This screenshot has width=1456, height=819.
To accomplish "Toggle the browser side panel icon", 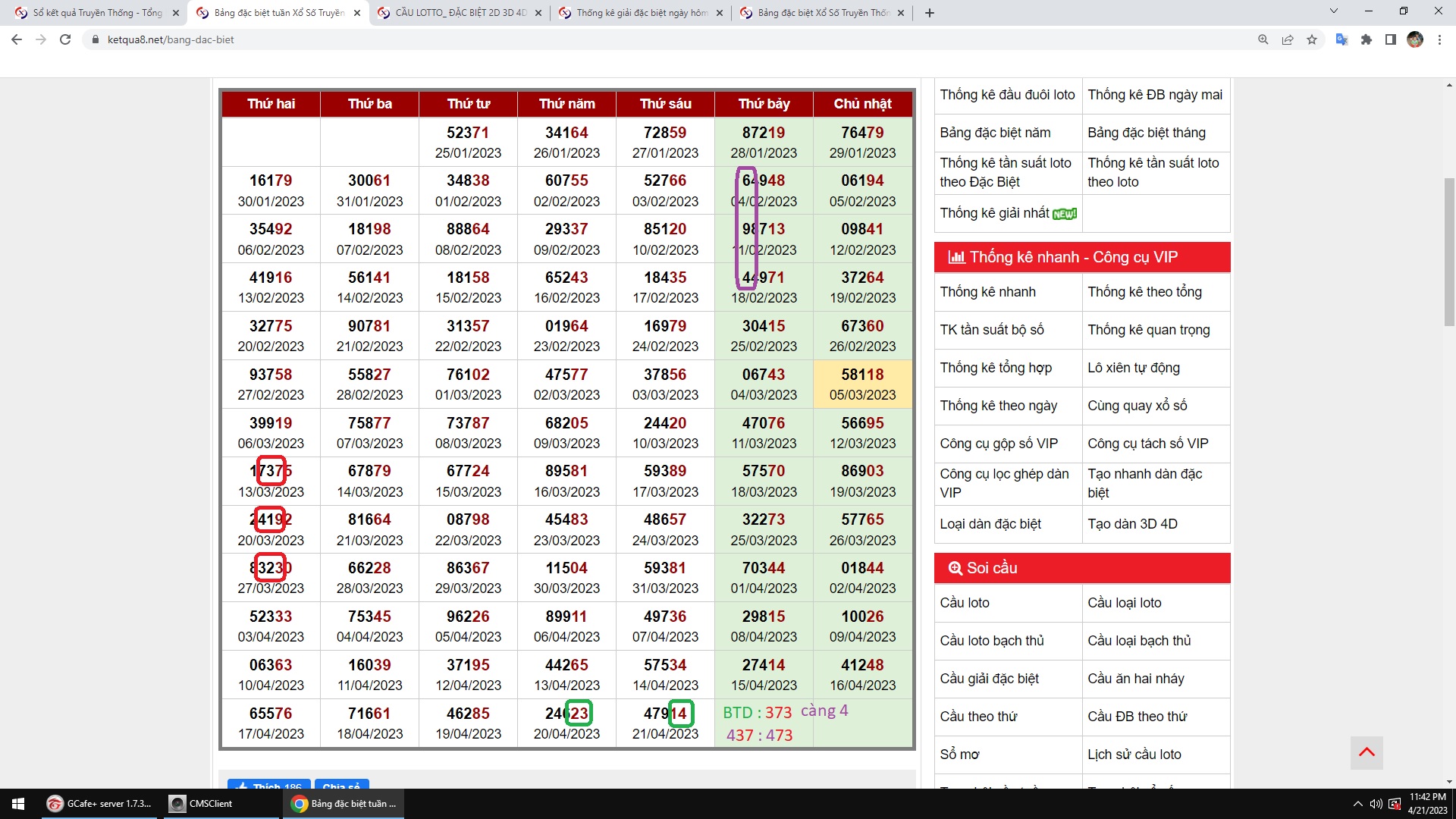I will coord(1391,39).
